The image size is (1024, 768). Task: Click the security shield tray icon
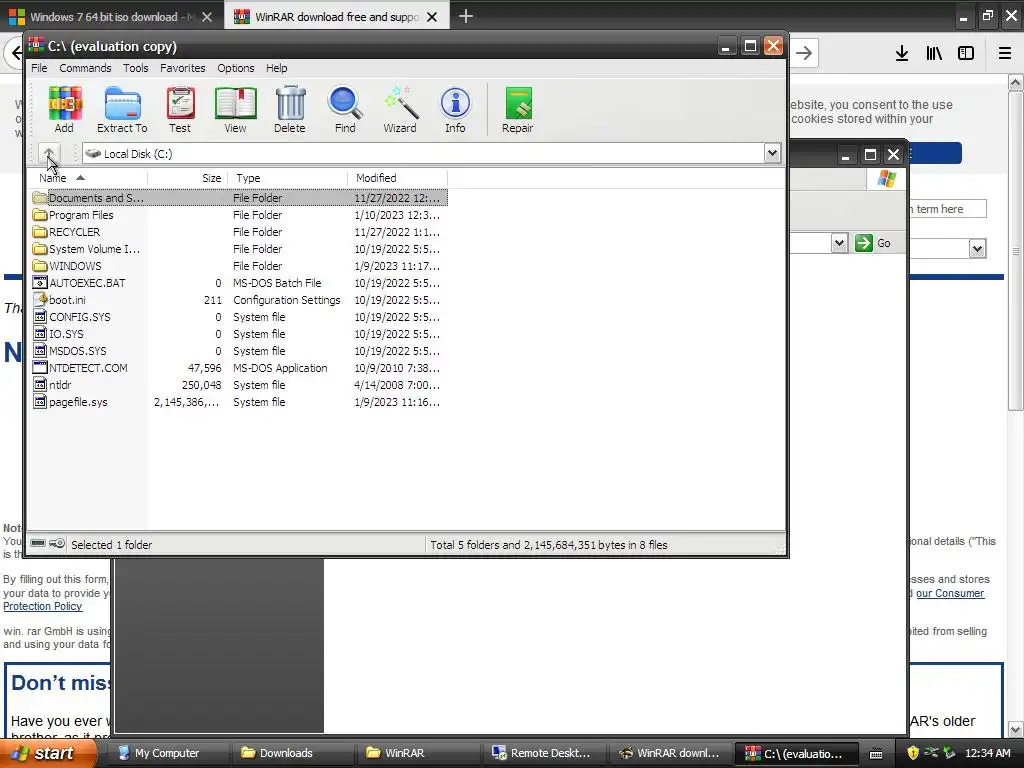pyautogui.click(x=913, y=753)
